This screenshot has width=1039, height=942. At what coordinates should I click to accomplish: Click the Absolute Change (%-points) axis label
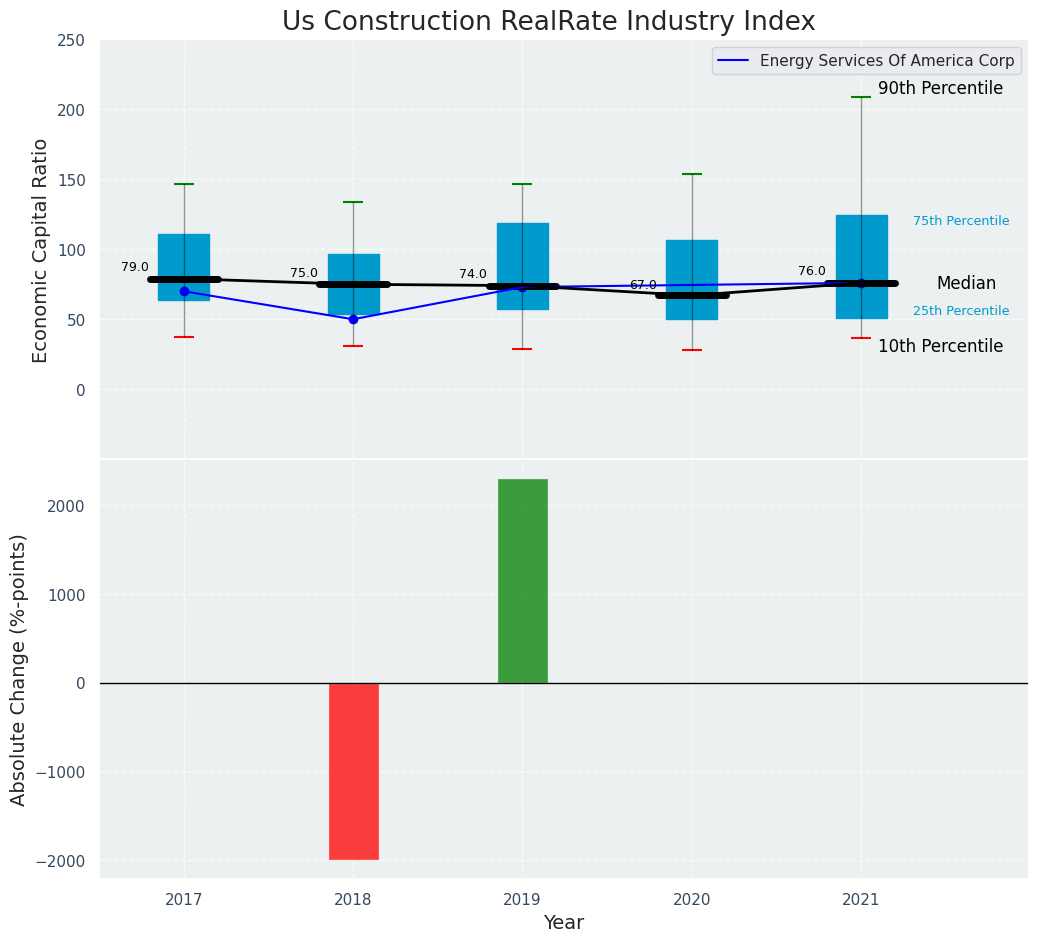pos(19,669)
